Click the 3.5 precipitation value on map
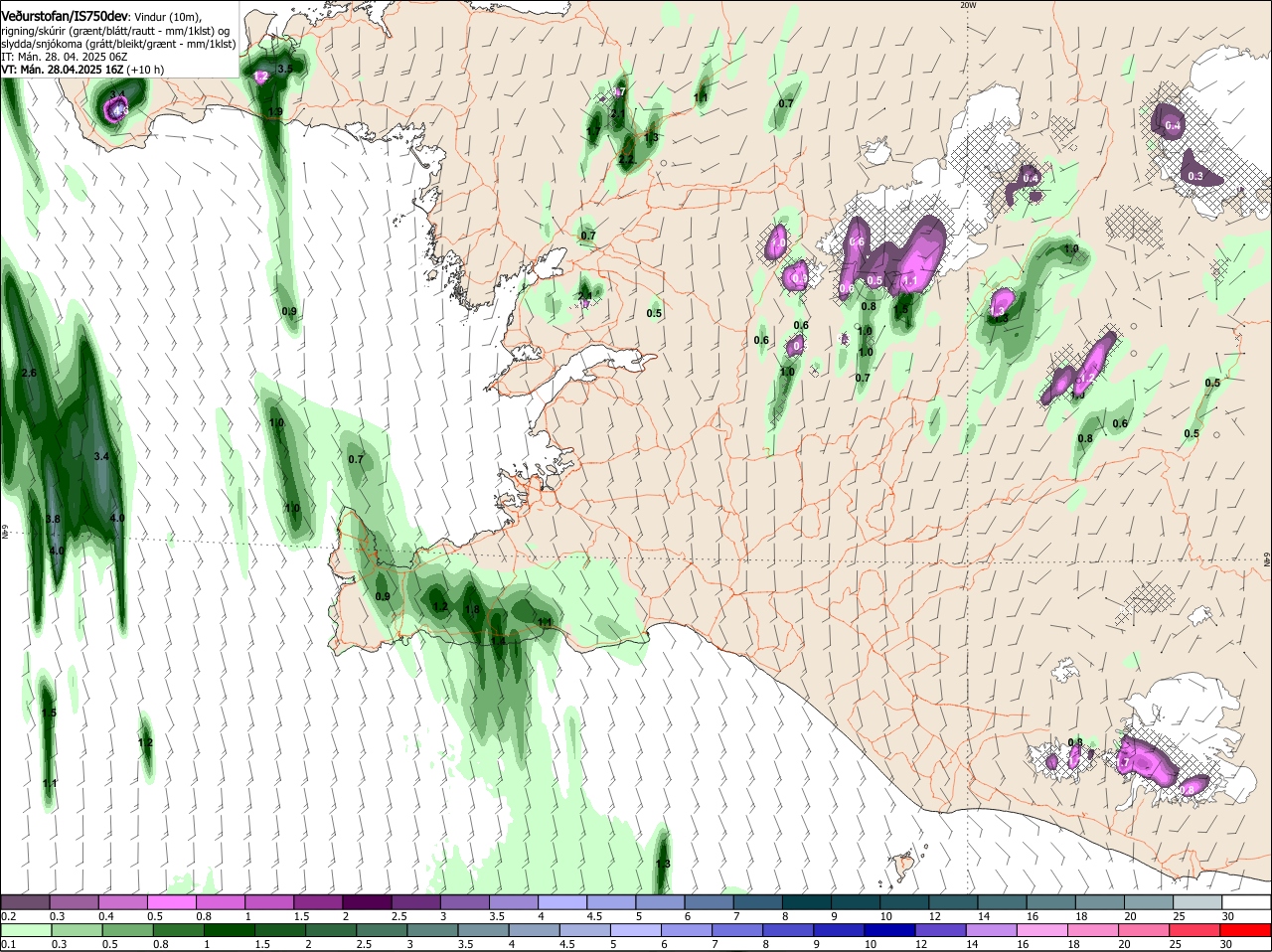Viewport: 1272px width, 952px height. (x=284, y=69)
